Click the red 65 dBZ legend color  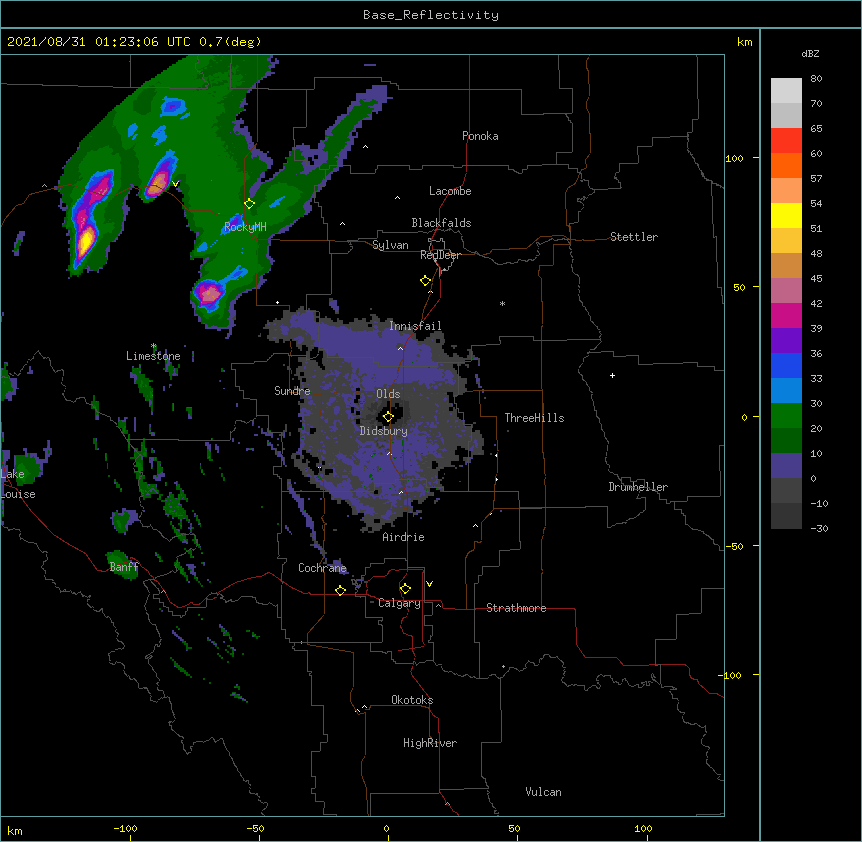point(786,140)
